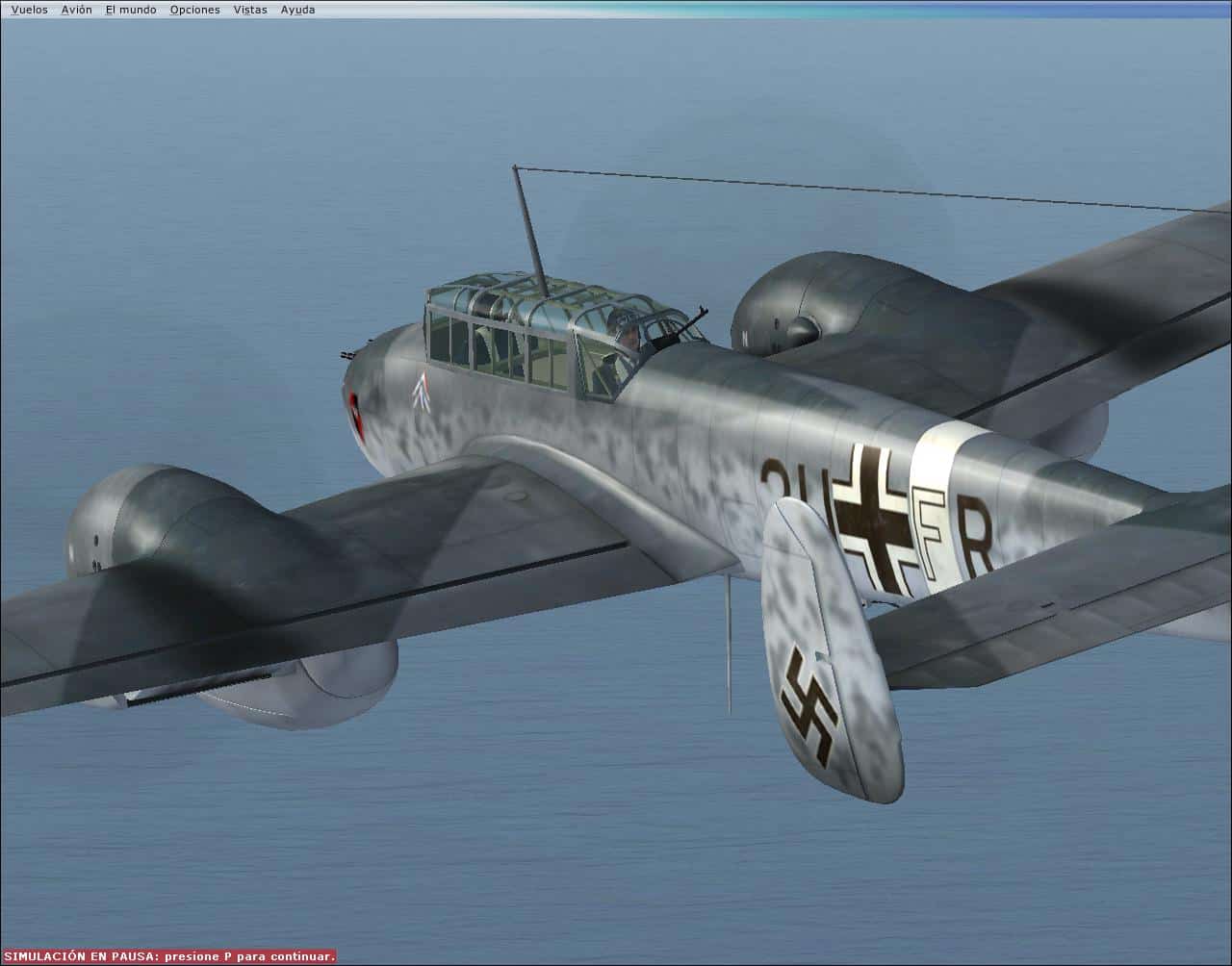Open the Opciones menu
The image size is (1232, 966).
pos(194,10)
